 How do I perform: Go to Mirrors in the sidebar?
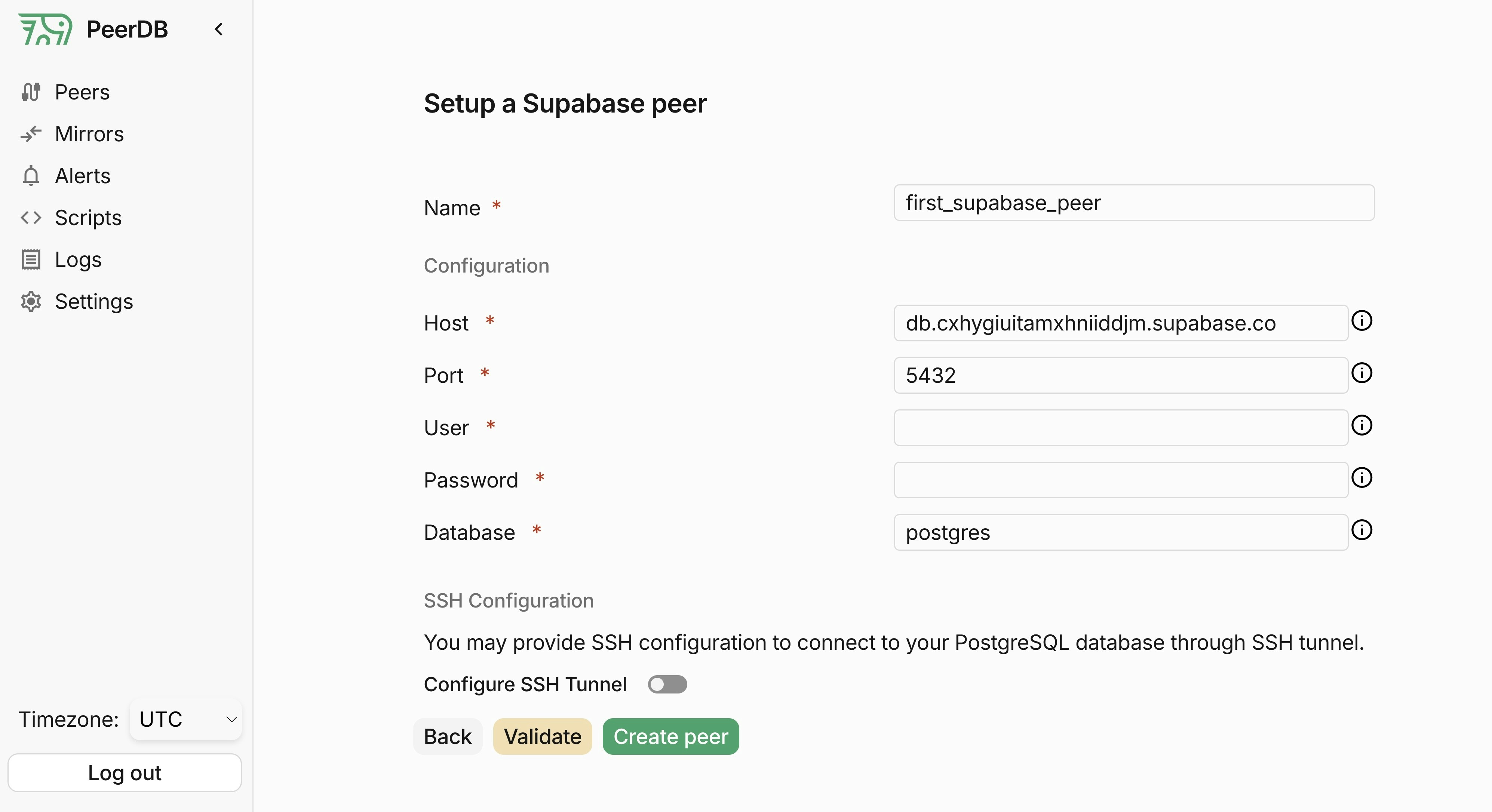(89, 134)
